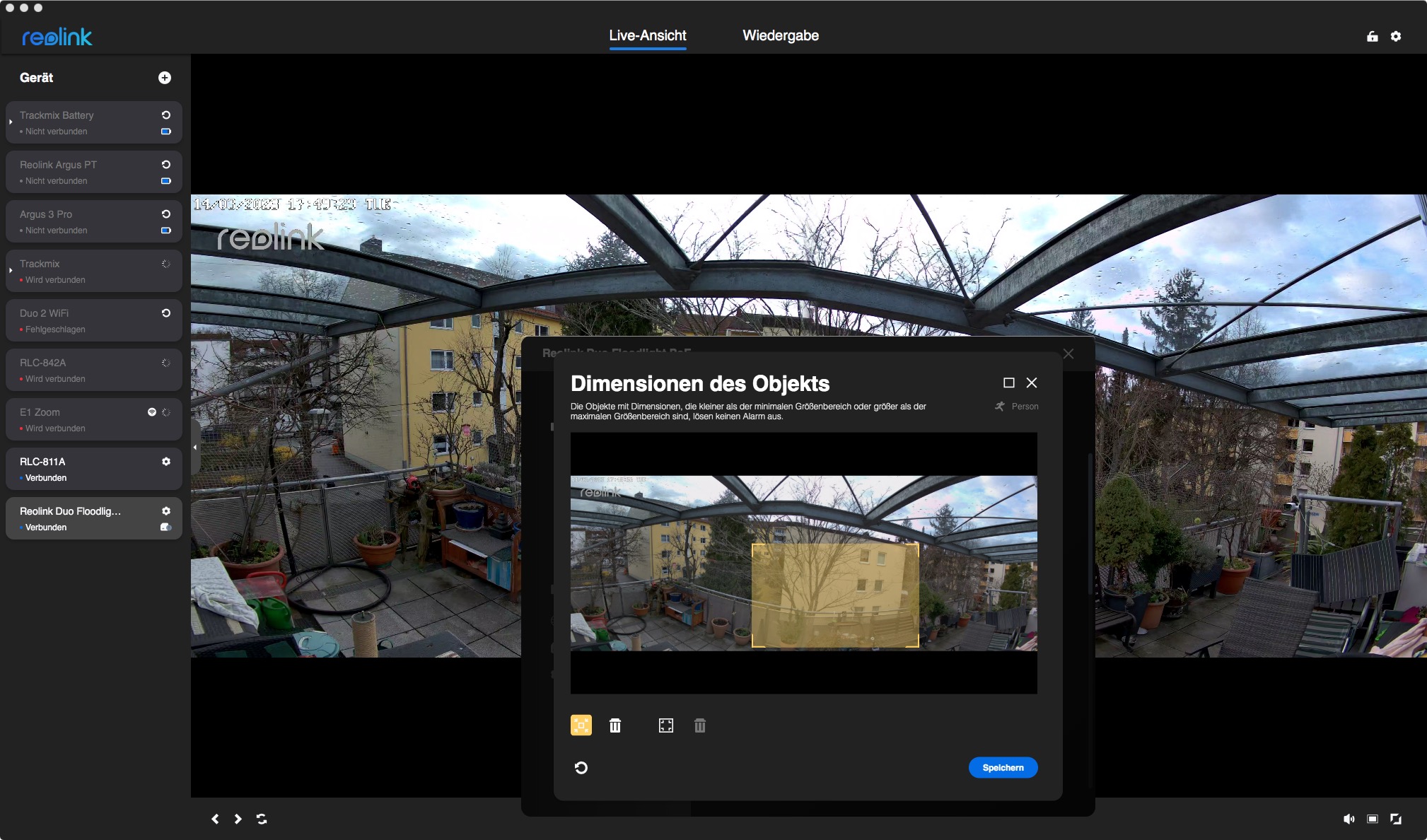Click Speichern to save dimensions
Viewport: 1427px width, 840px height.
tap(1002, 767)
